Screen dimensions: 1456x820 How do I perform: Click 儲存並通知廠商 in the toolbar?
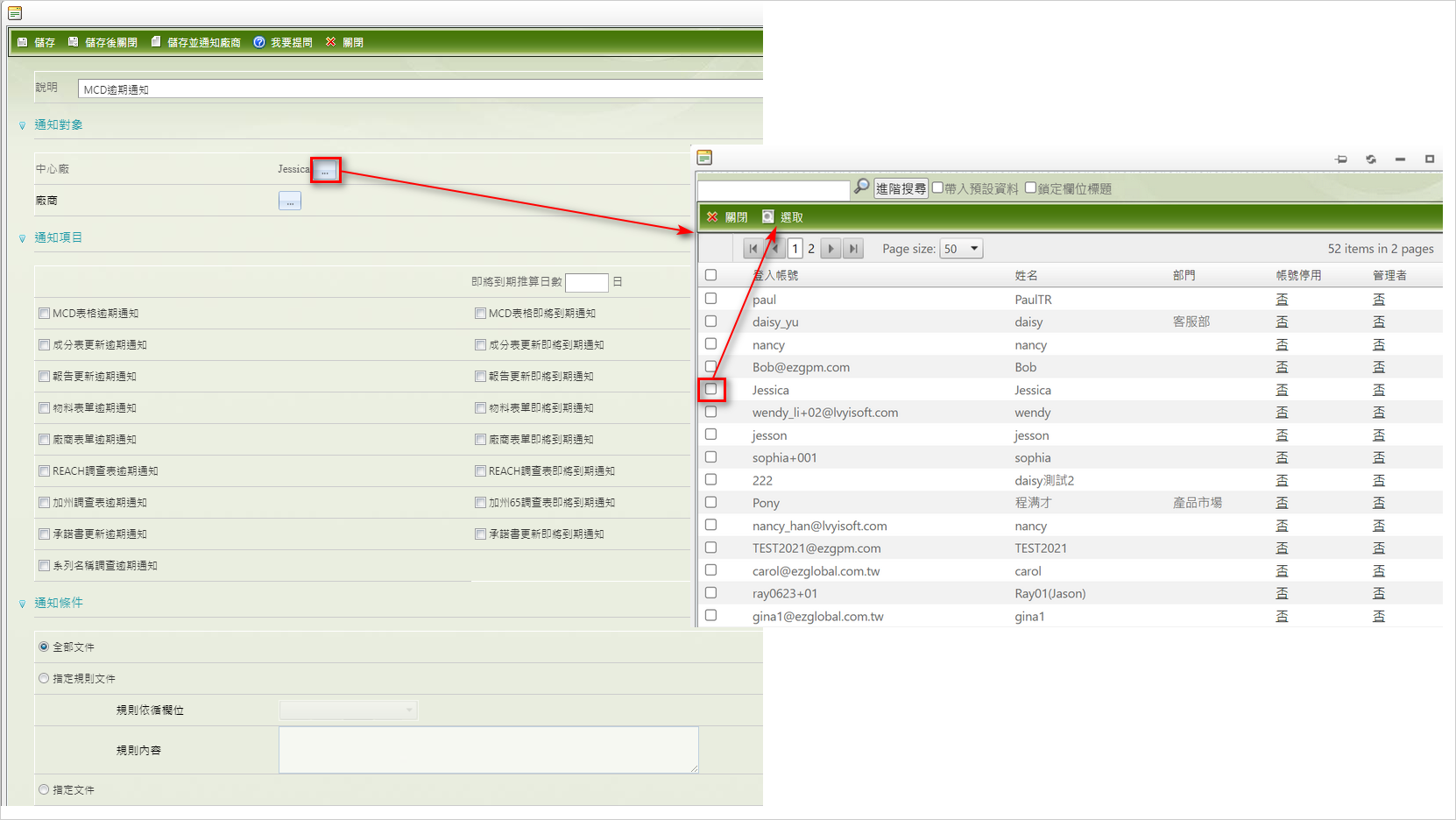click(195, 42)
